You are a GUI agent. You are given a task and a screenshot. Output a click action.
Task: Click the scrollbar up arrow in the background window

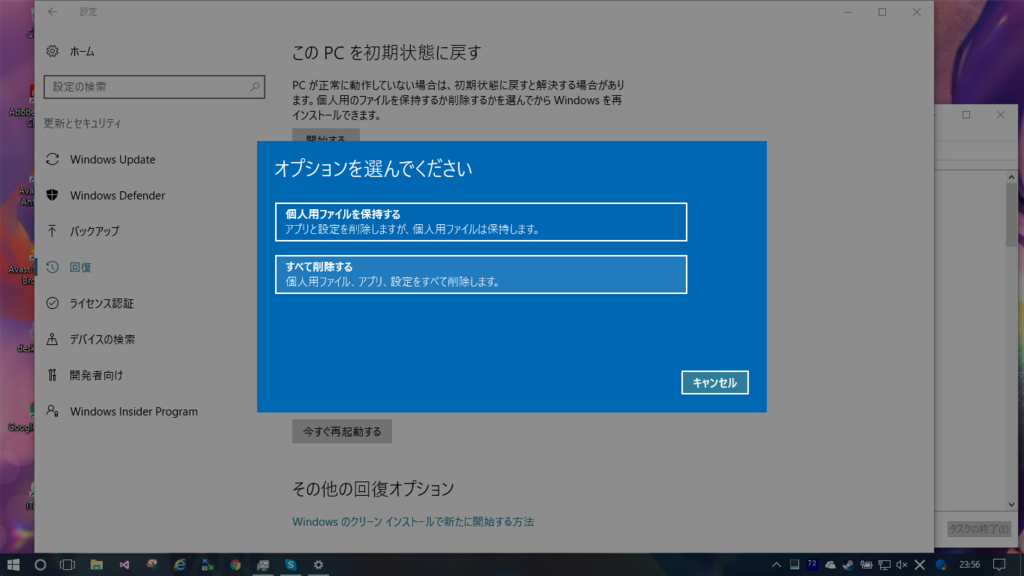pyautogui.click(x=1011, y=177)
